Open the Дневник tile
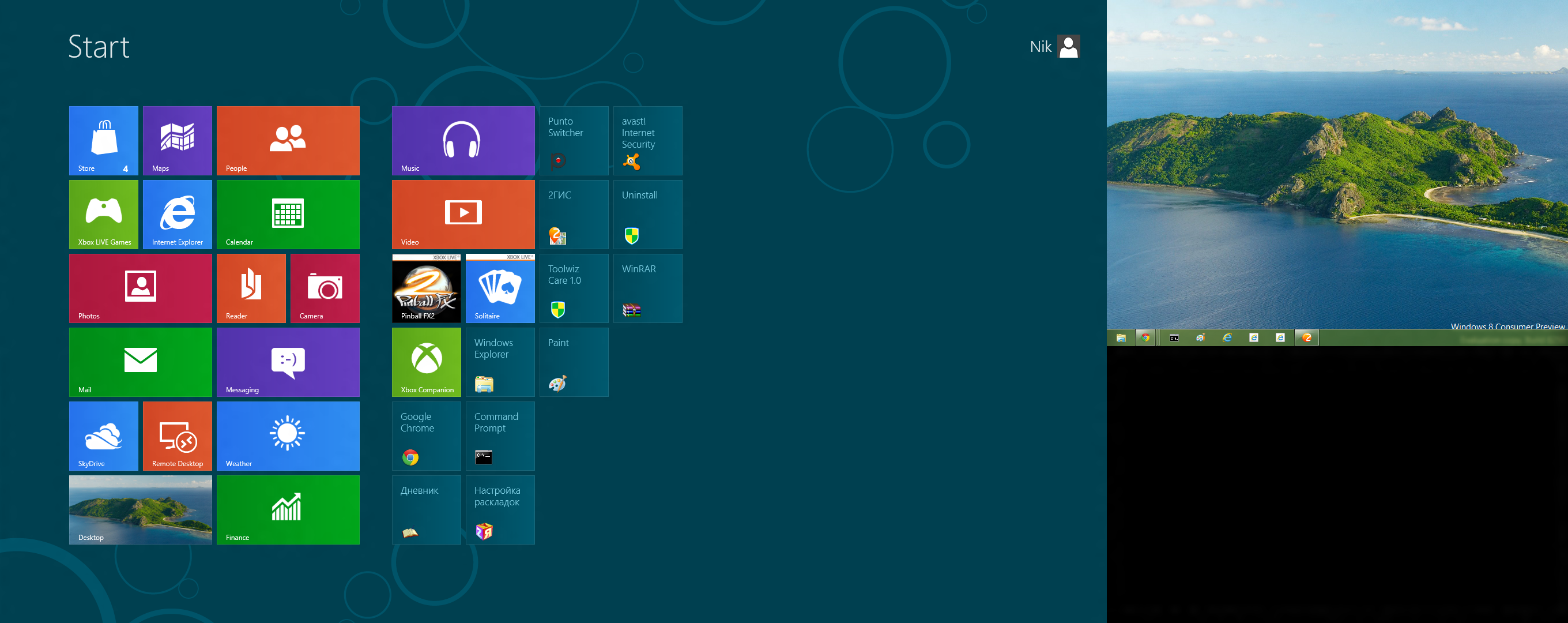 [426, 510]
